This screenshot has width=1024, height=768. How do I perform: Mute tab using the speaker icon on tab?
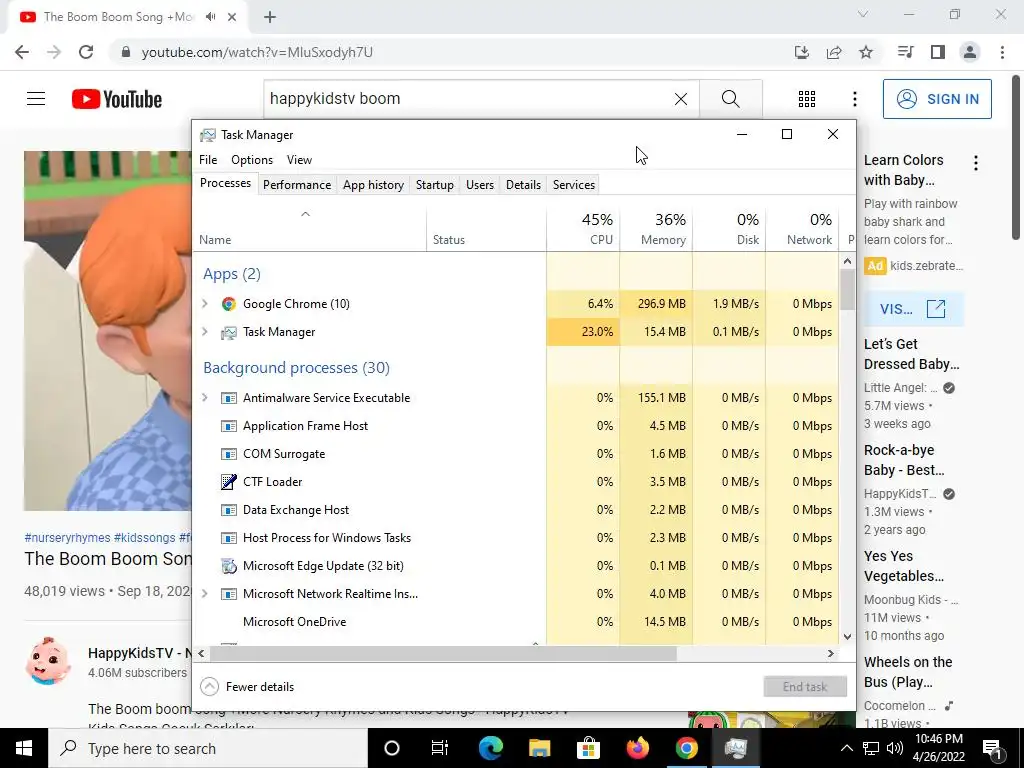click(x=210, y=17)
